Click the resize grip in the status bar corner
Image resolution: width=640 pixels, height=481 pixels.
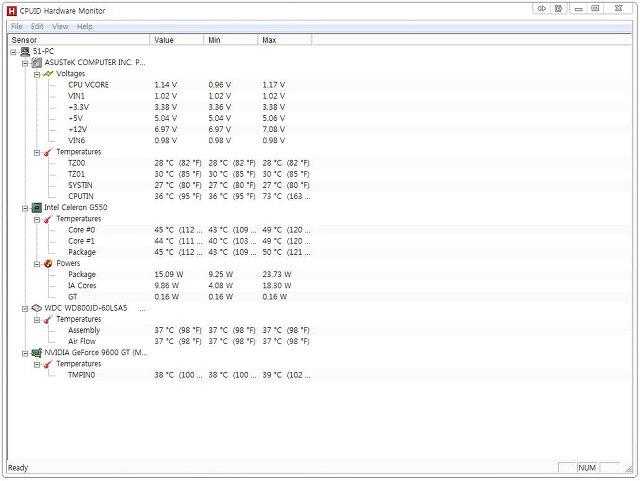pos(629,469)
